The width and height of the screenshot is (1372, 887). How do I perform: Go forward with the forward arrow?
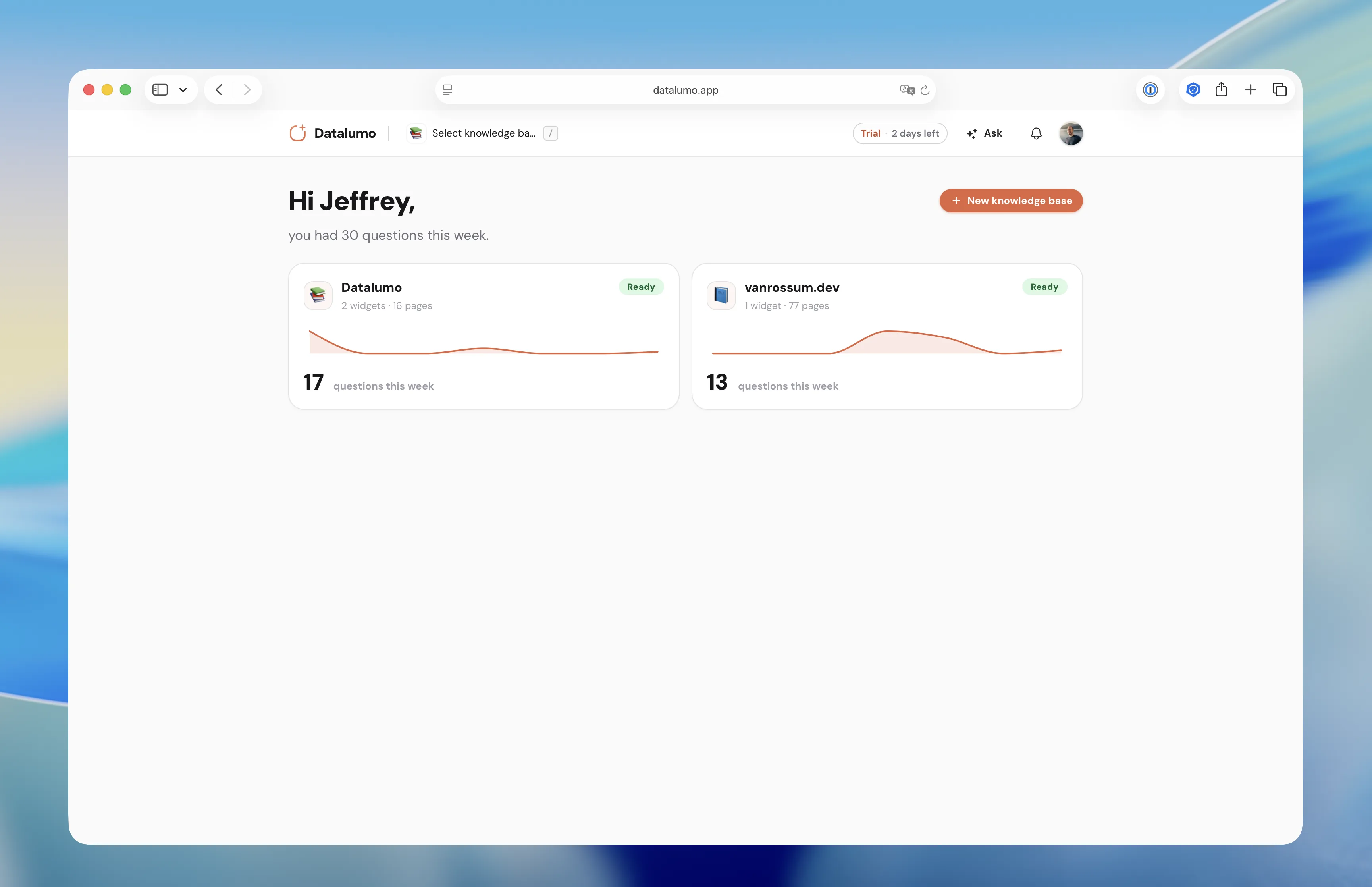(x=247, y=90)
